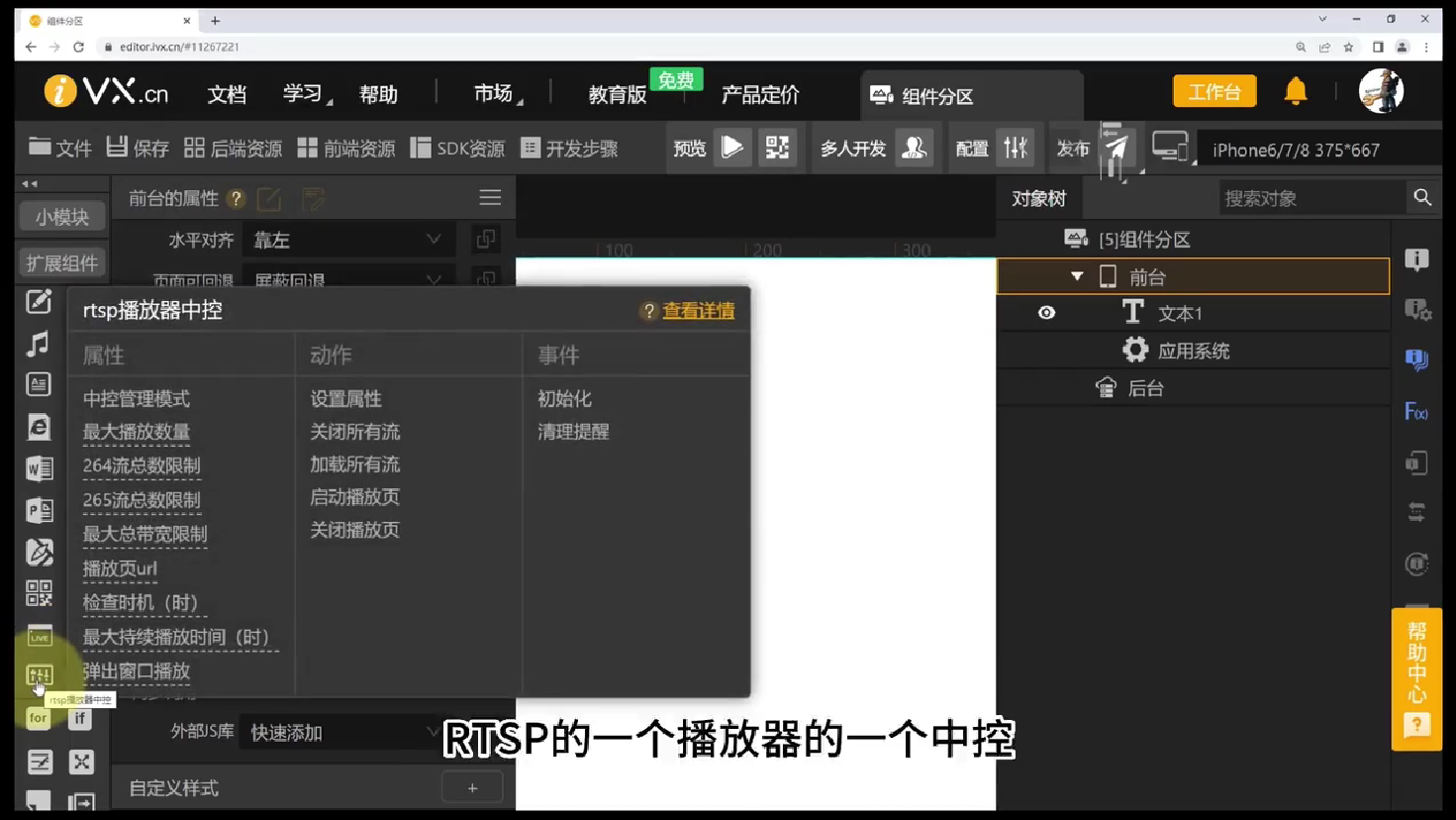This screenshot has width=1456, height=820.
Task: Open SDK资源 in toolbar
Action: coord(457,149)
